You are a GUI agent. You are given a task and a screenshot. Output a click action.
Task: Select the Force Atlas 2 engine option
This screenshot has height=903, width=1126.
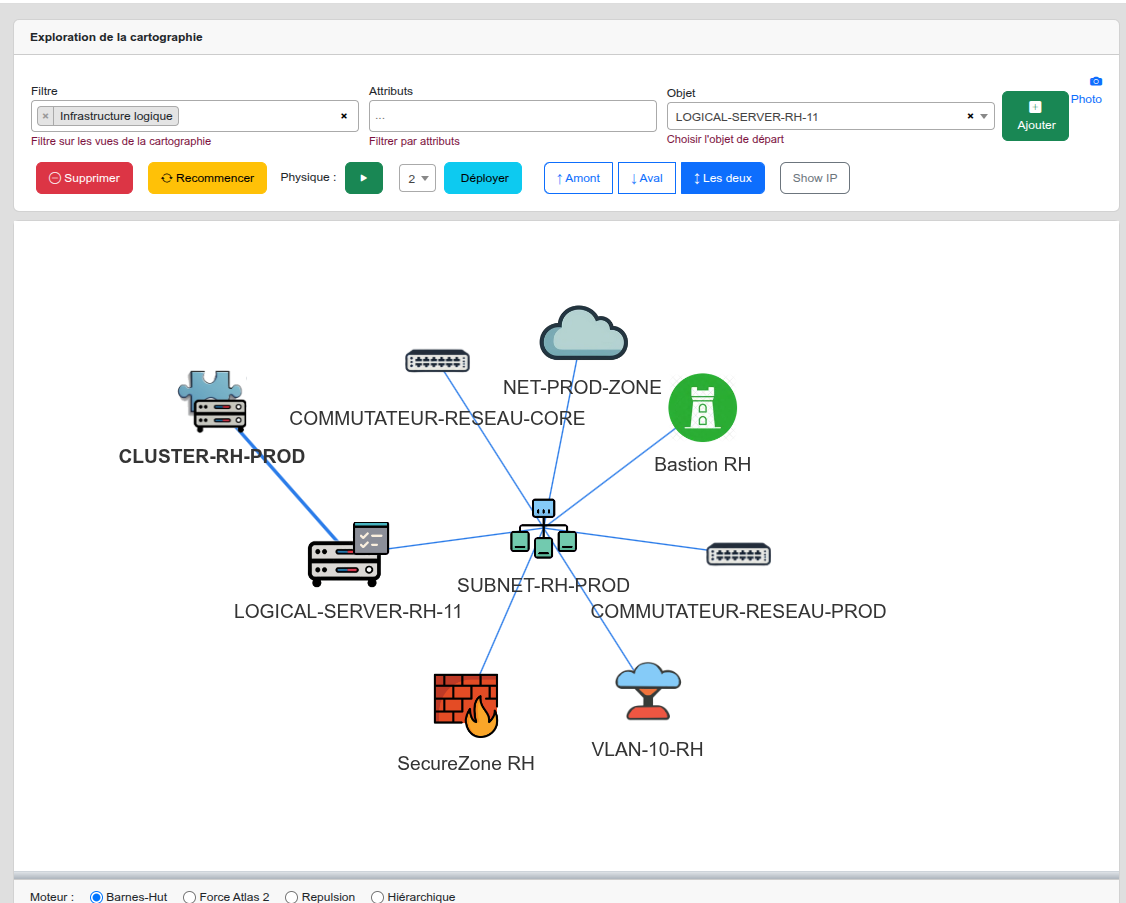(190, 897)
